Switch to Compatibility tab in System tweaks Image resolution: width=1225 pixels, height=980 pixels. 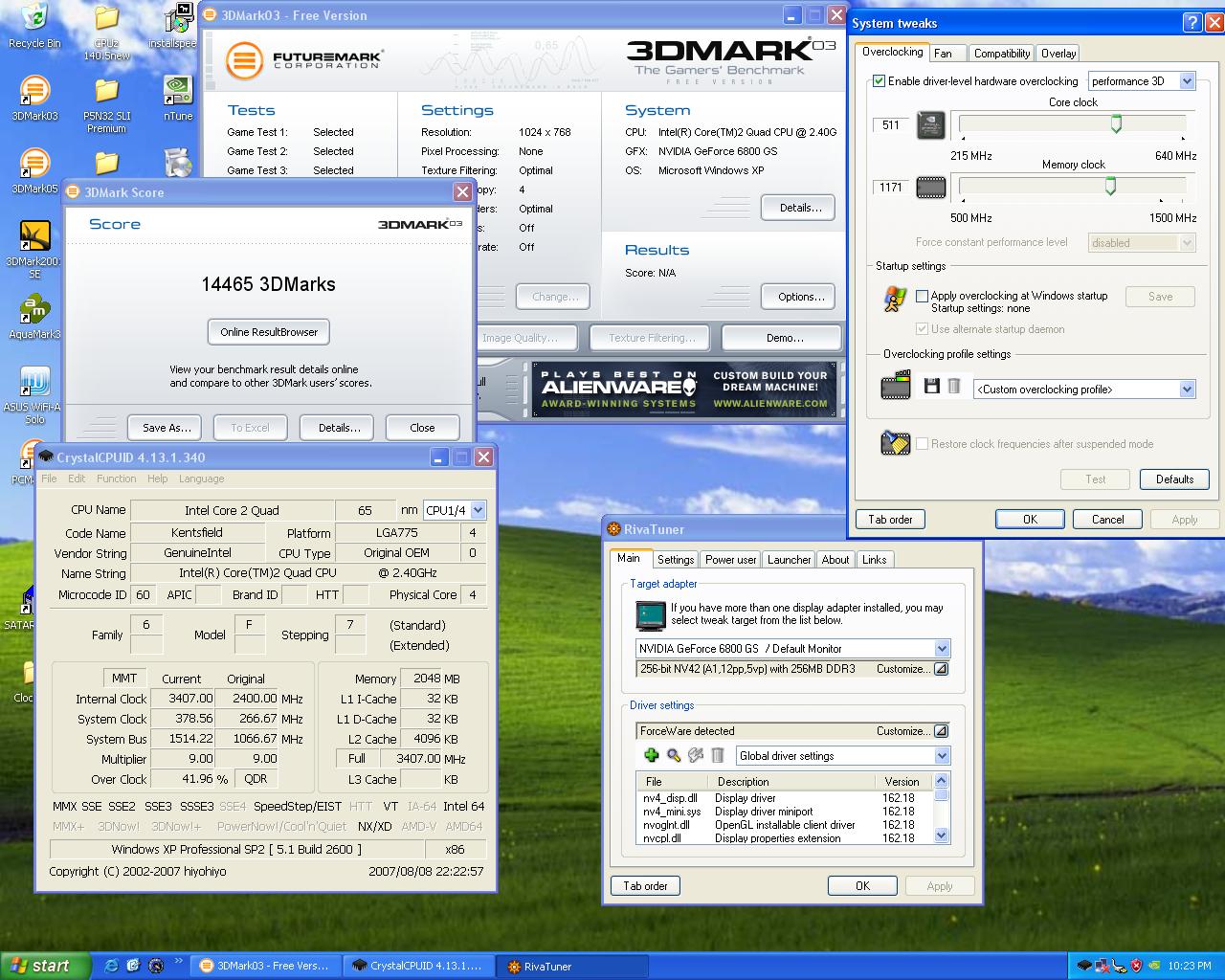(x=1002, y=54)
